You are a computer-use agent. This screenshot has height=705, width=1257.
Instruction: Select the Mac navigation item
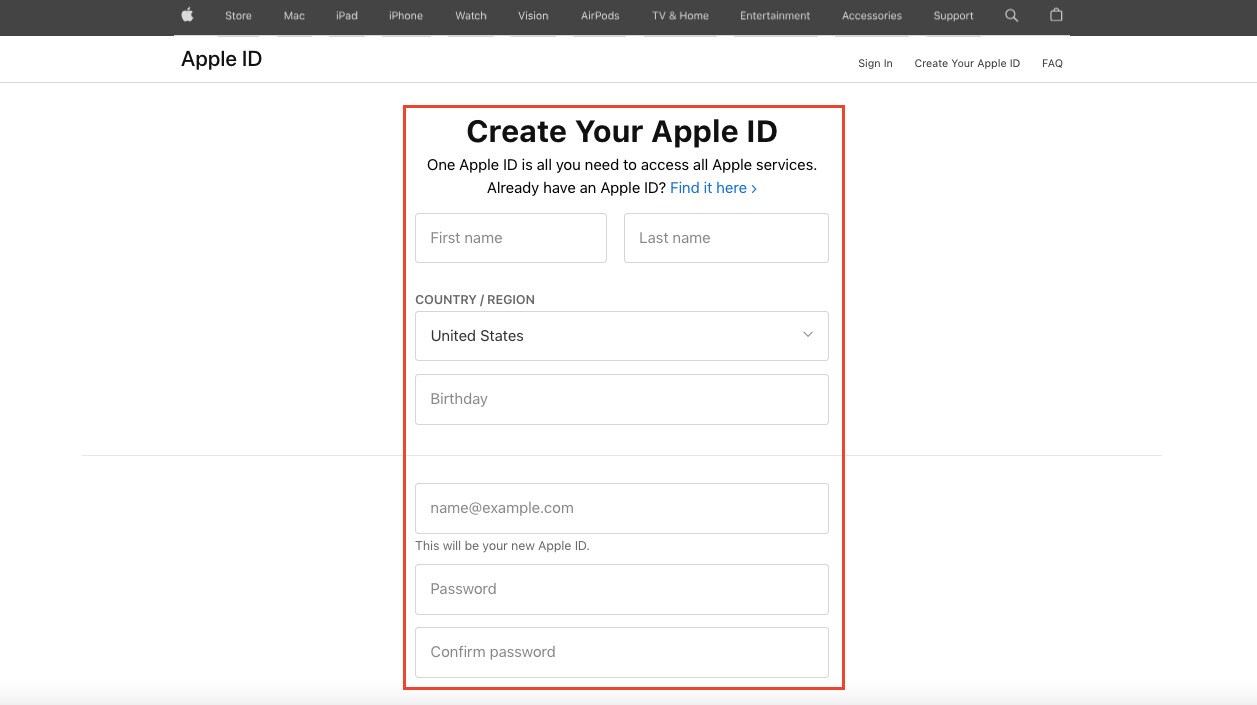(x=294, y=15)
